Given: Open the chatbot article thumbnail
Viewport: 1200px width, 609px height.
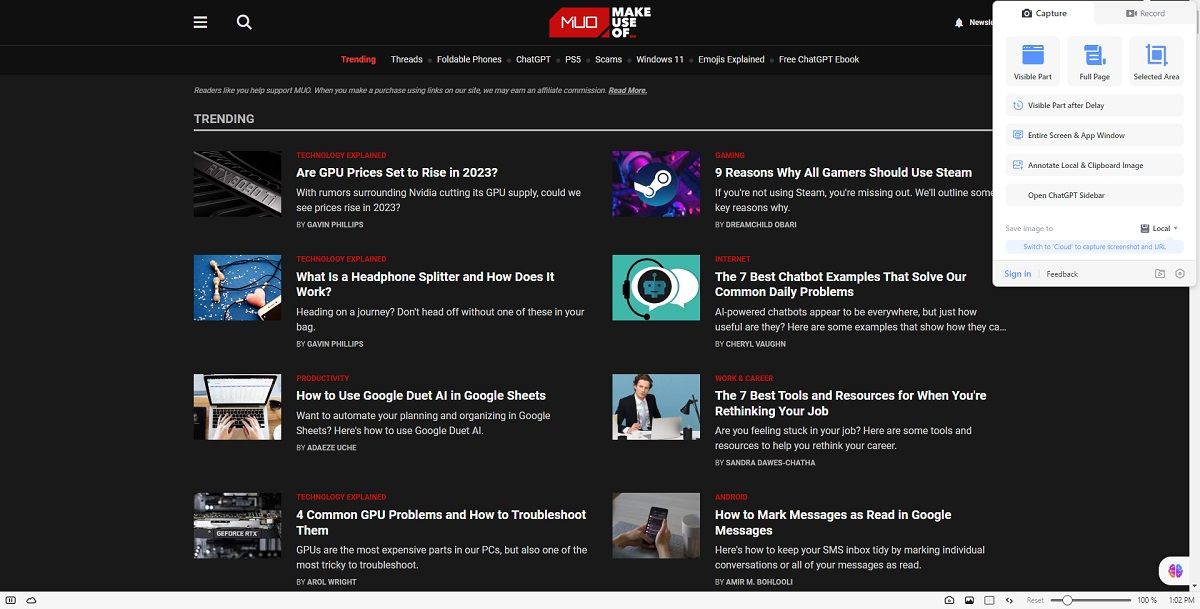Looking at the screenshot, I should [656, 288].
